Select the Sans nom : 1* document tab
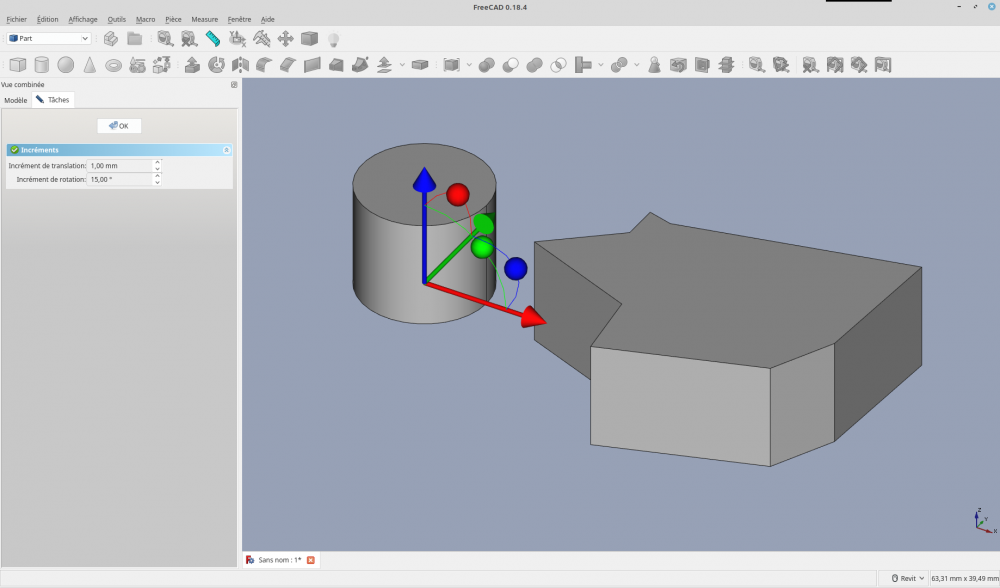This screenshot has width=1000, height=588. [x=280, y=560]
